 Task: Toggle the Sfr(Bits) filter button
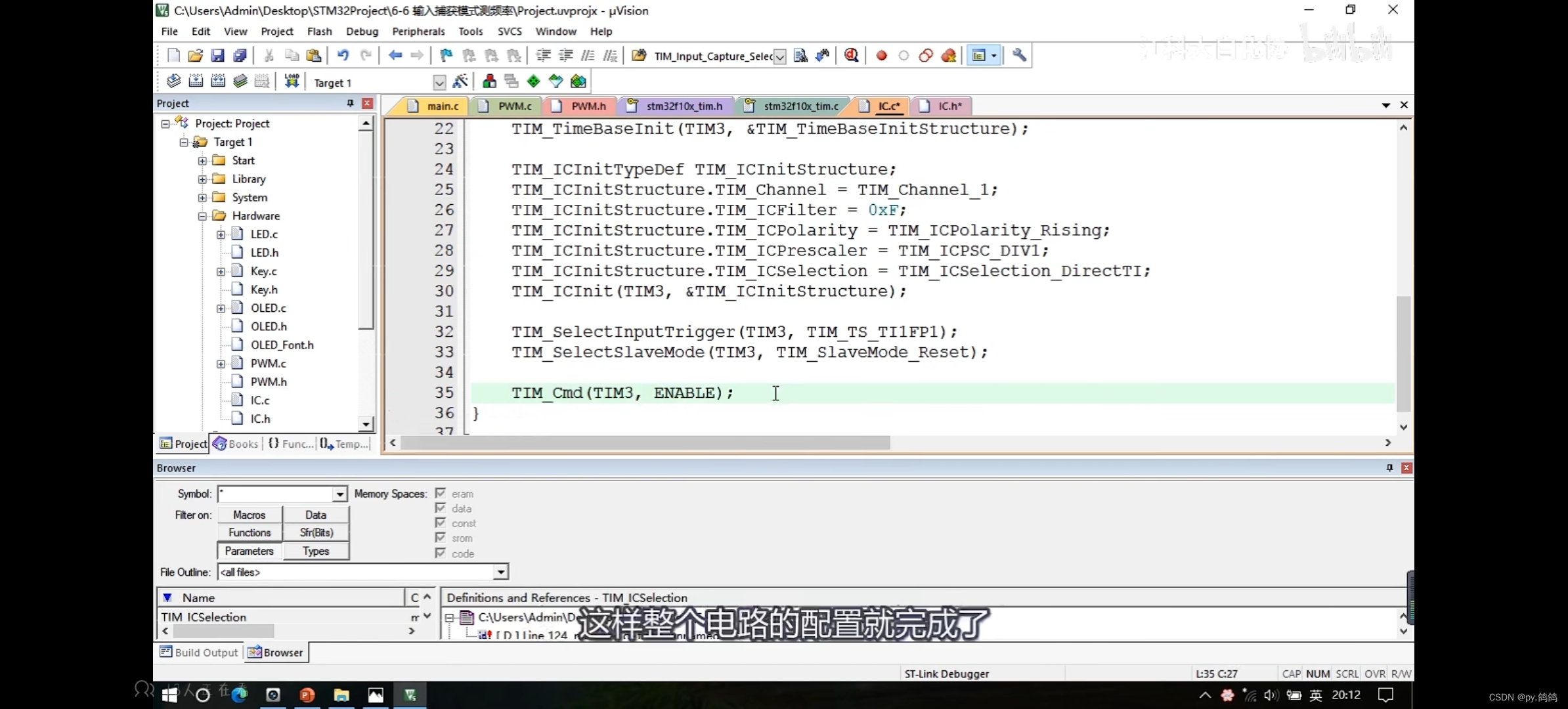(x=316, y=532)
